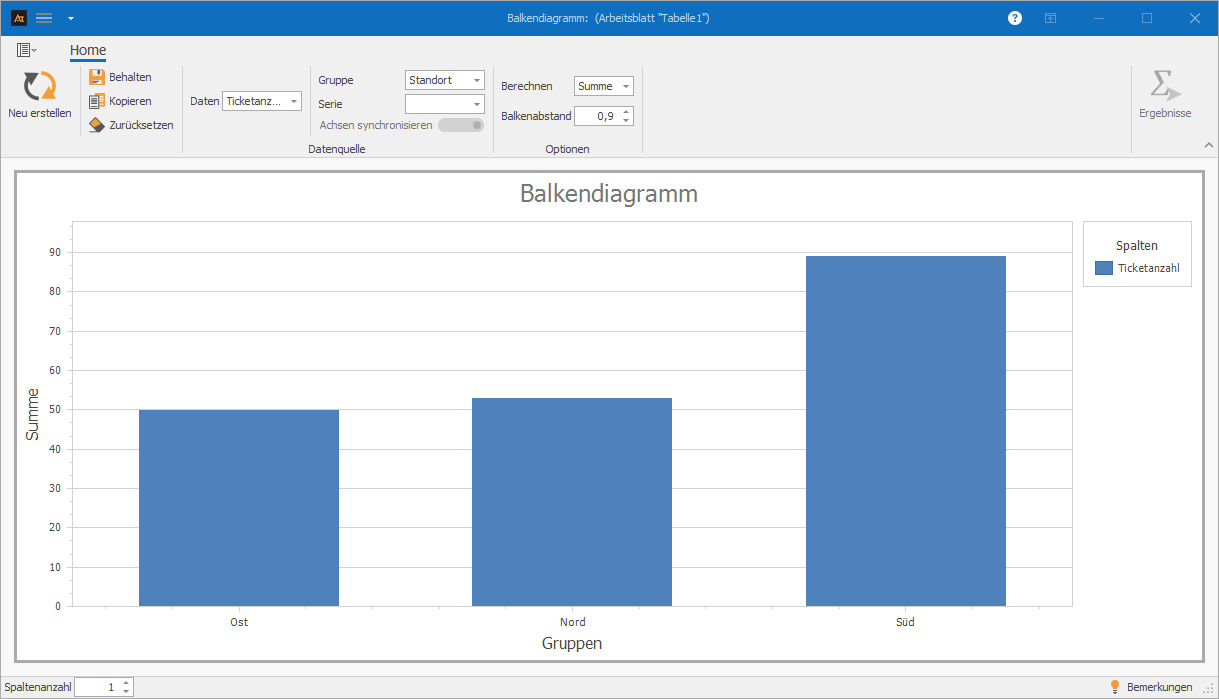Open the Daten dropdown
1219x699 pixels.
(x=294, y=101)
